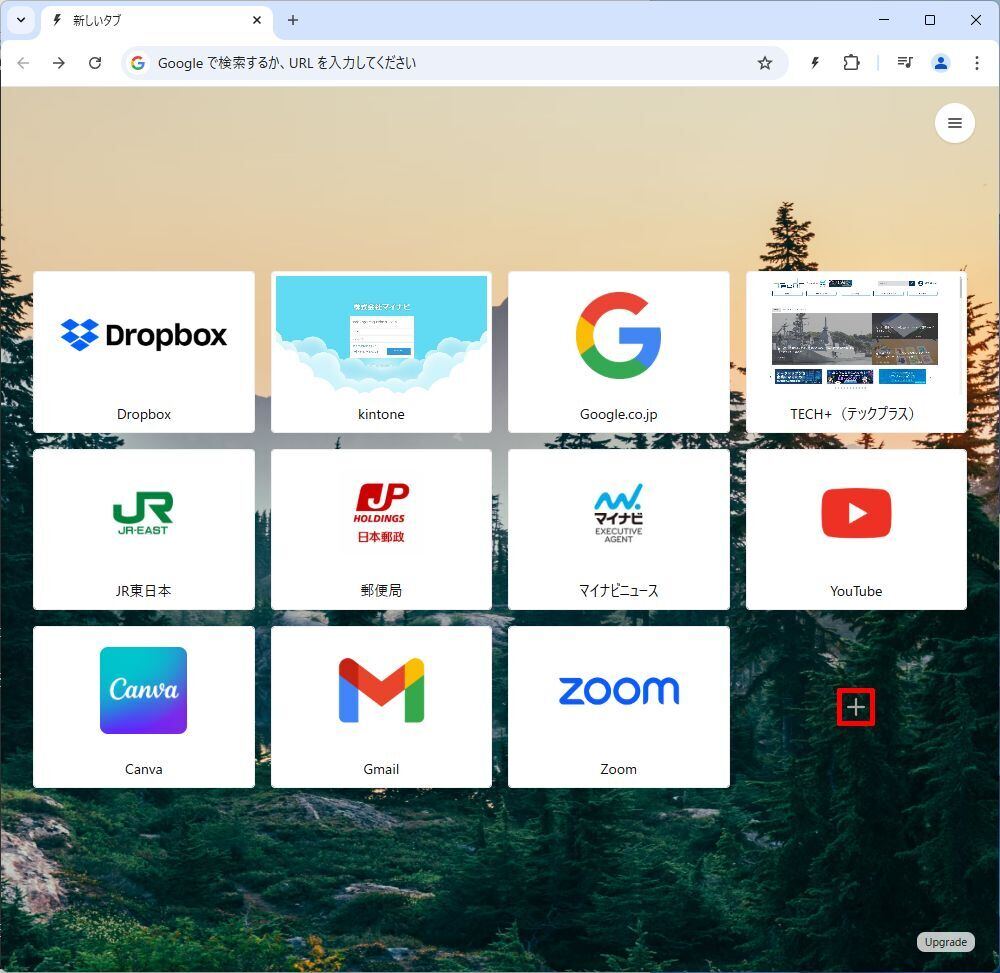The height and width of the screenshot is (973, 1000).
Task: Minimize the browser window
Action: tap(884, 20)
